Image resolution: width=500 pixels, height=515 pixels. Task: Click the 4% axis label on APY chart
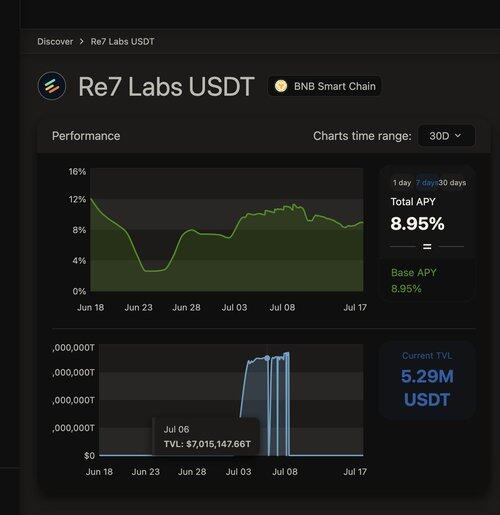pyautogui.click(x=79, y=260)
